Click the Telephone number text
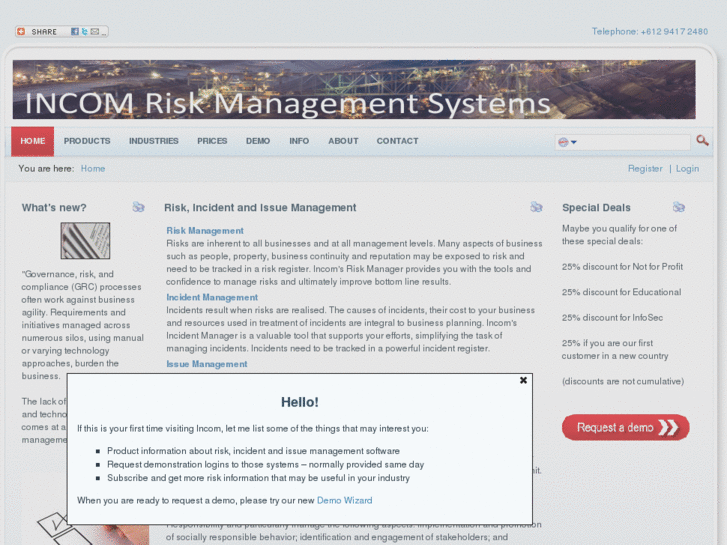 coord(650,32)
